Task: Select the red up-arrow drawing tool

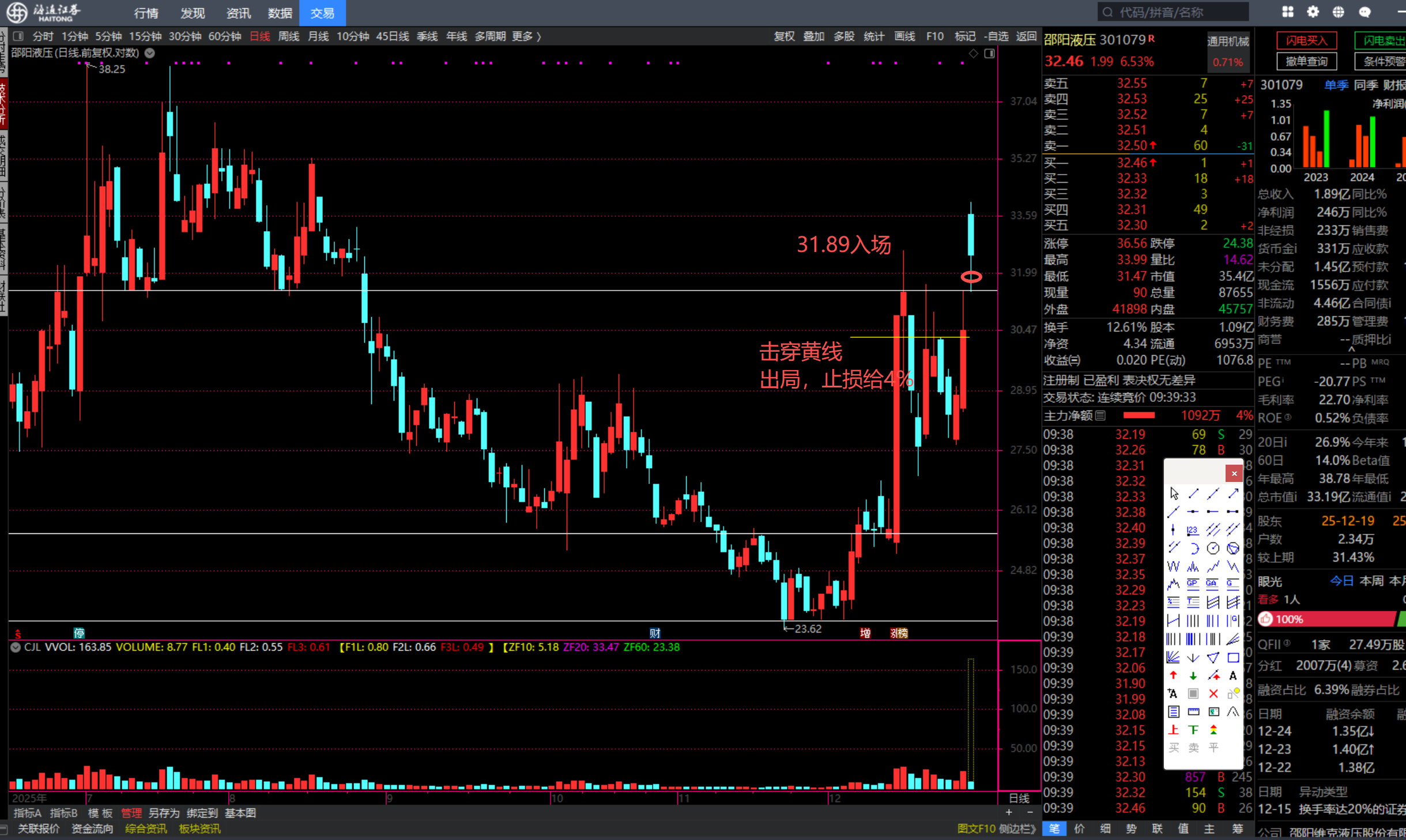Action: (x=1173, y=676)
